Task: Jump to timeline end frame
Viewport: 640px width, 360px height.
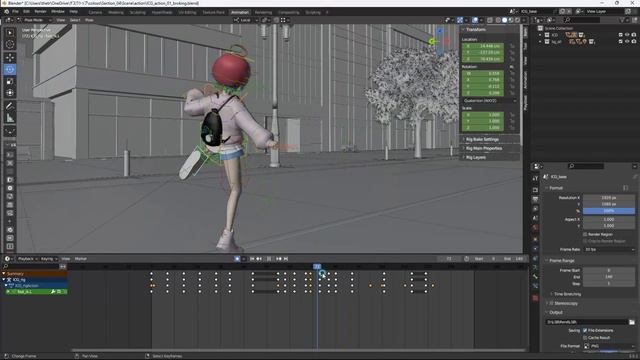Action: [286, 259]
